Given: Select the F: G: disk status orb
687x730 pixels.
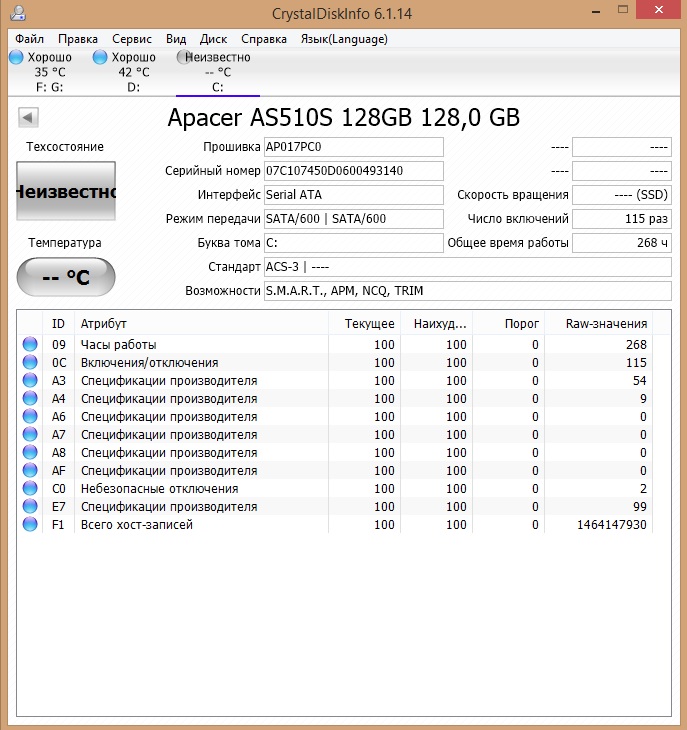Looking at the screenshot, I should click(16, 57).
